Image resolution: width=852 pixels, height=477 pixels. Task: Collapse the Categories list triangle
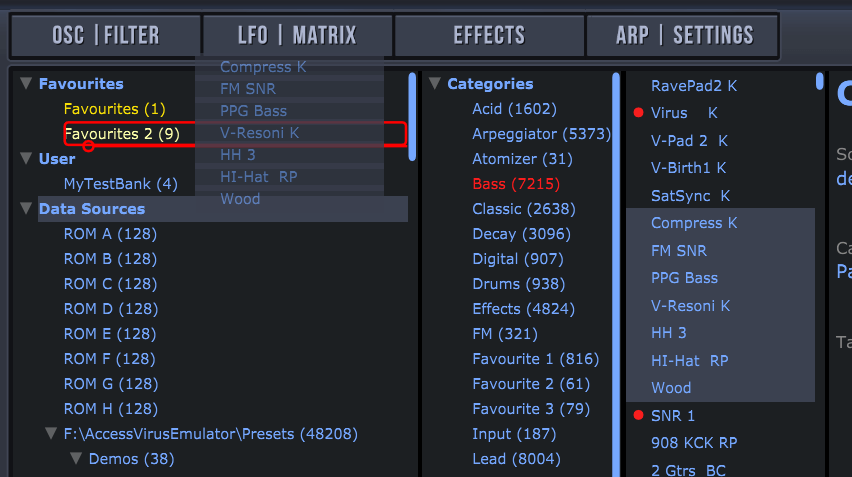[x=435, y=84]
